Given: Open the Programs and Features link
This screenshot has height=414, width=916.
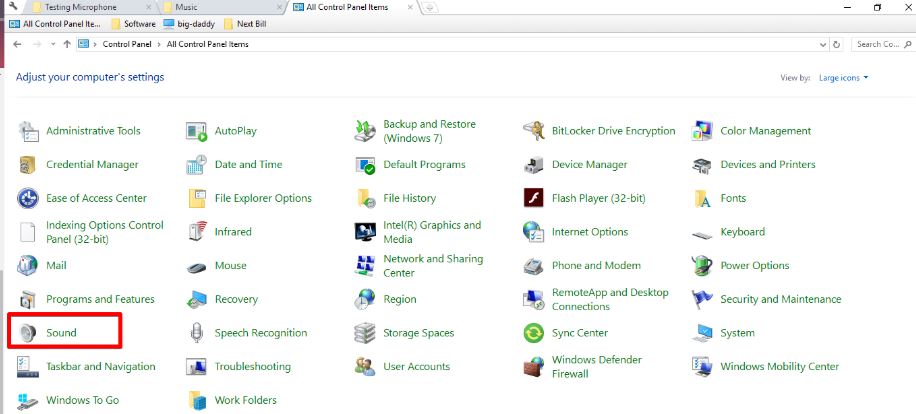Looking at the screenshot, I should tap(100, 299).
